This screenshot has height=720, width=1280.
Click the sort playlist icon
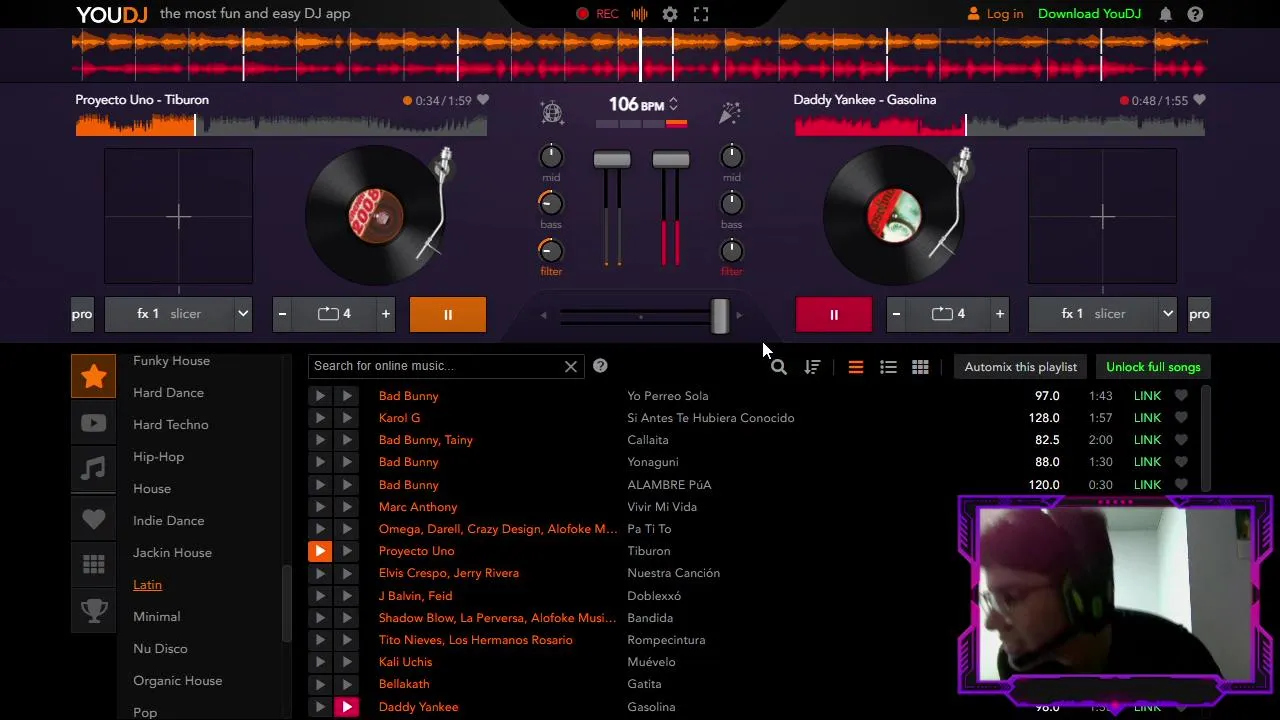[x=812, y=367]
